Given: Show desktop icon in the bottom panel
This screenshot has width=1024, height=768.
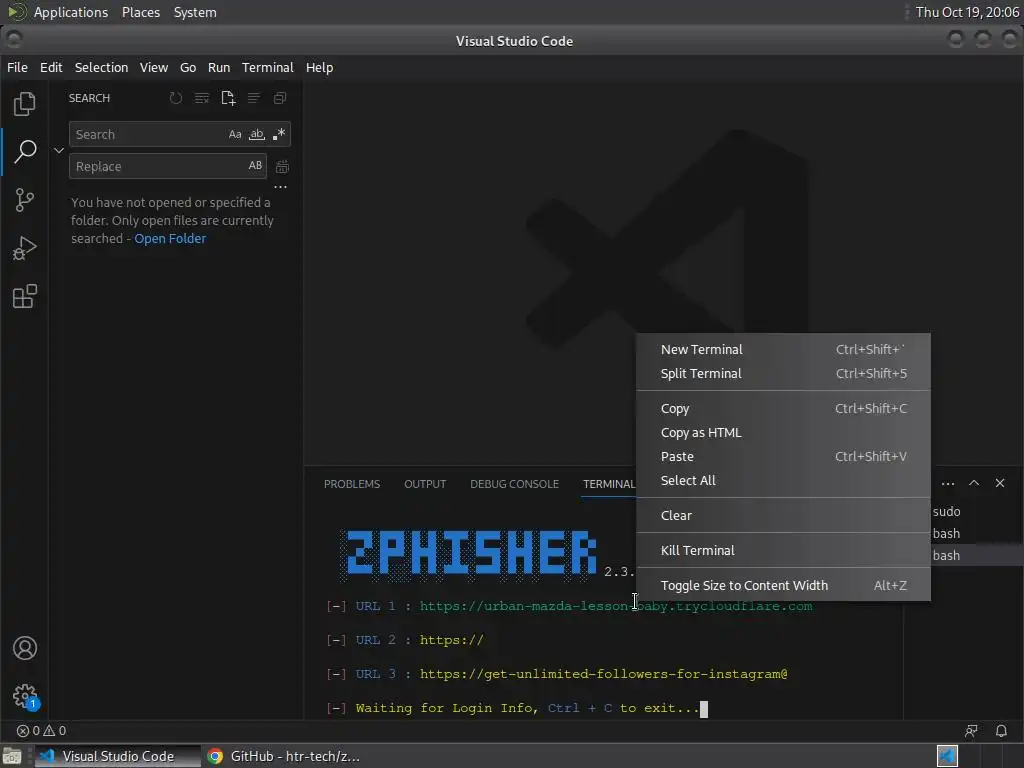Looking at the screenshot, I should (12, 756).
